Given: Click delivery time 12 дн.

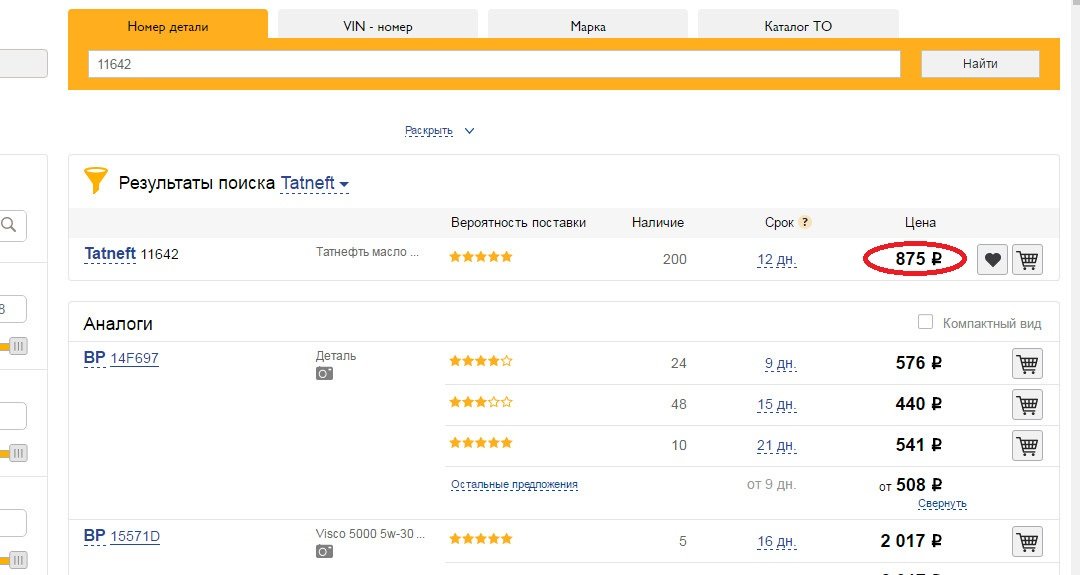Looking at the screenshot, I should coord(777,260).
